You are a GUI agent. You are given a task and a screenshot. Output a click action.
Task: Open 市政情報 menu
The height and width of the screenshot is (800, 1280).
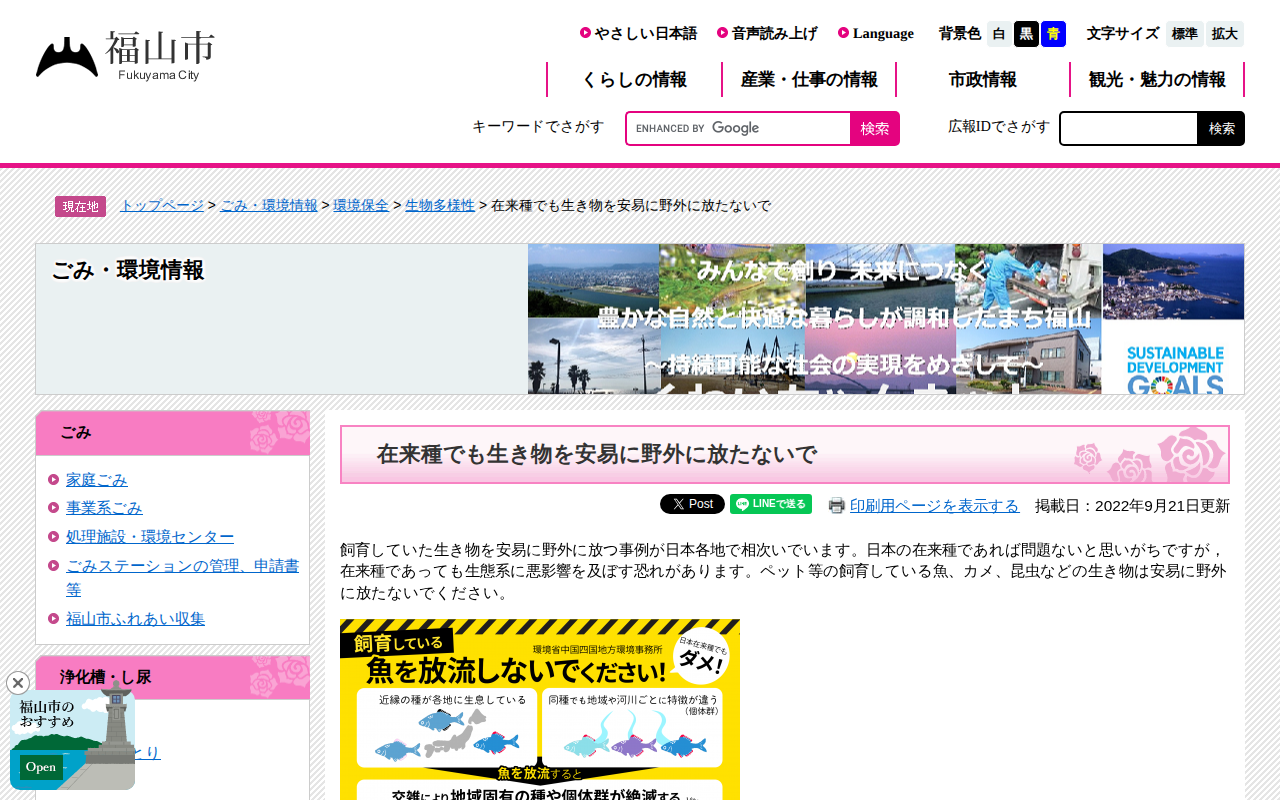click(x=983, y=80)
